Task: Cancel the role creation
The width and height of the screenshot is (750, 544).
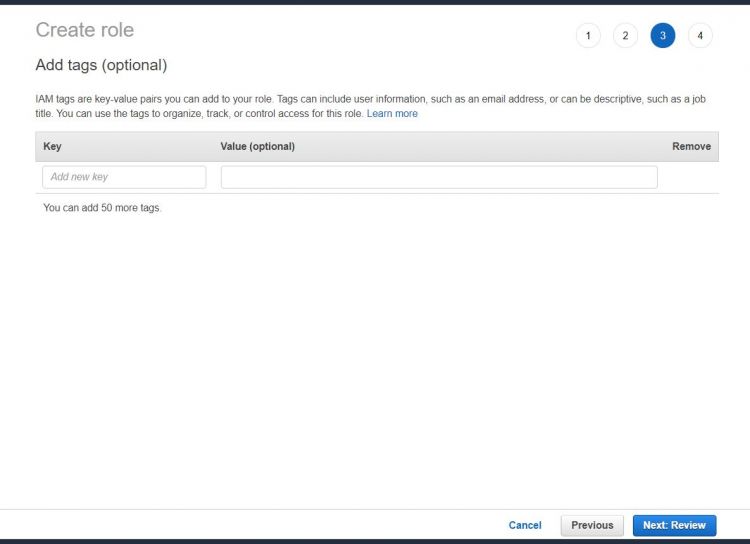Action: 525,525
